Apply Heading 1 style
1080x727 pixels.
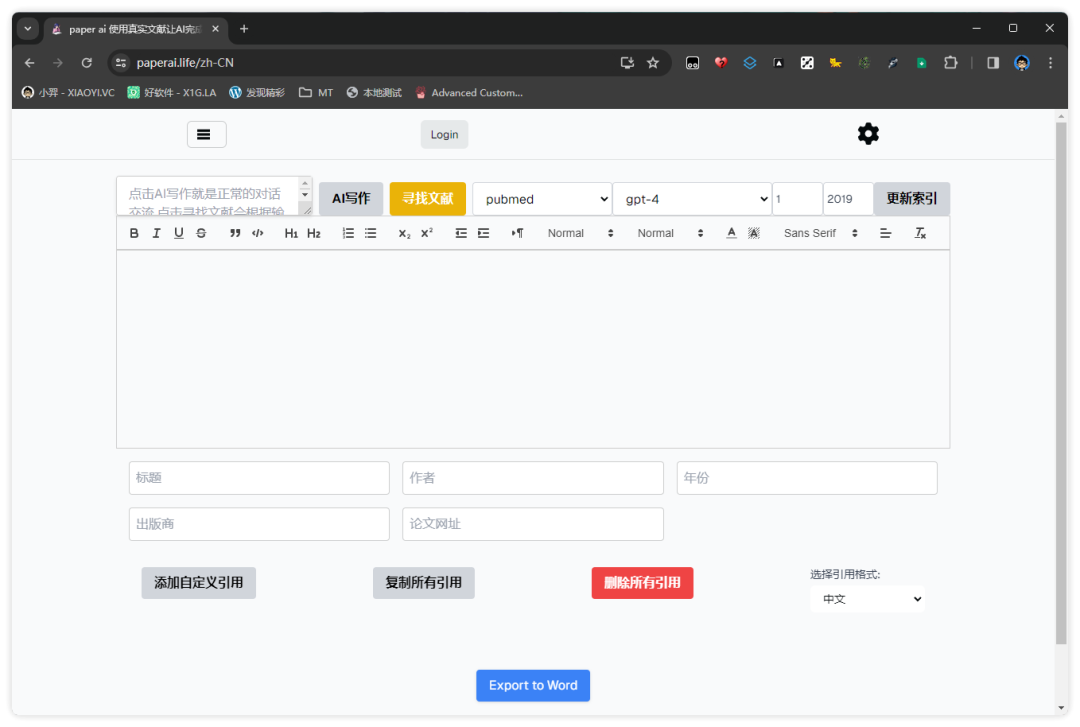click(x=291, y=233)
